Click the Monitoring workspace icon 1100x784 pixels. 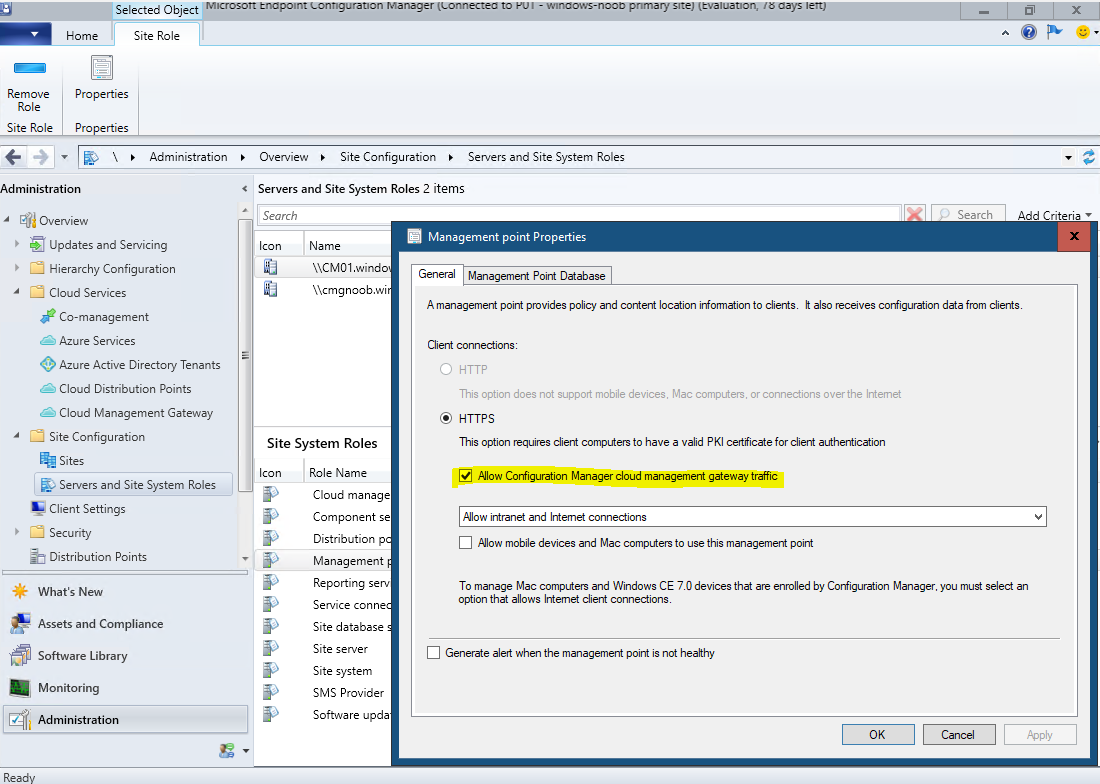click(x=20, y=688)
